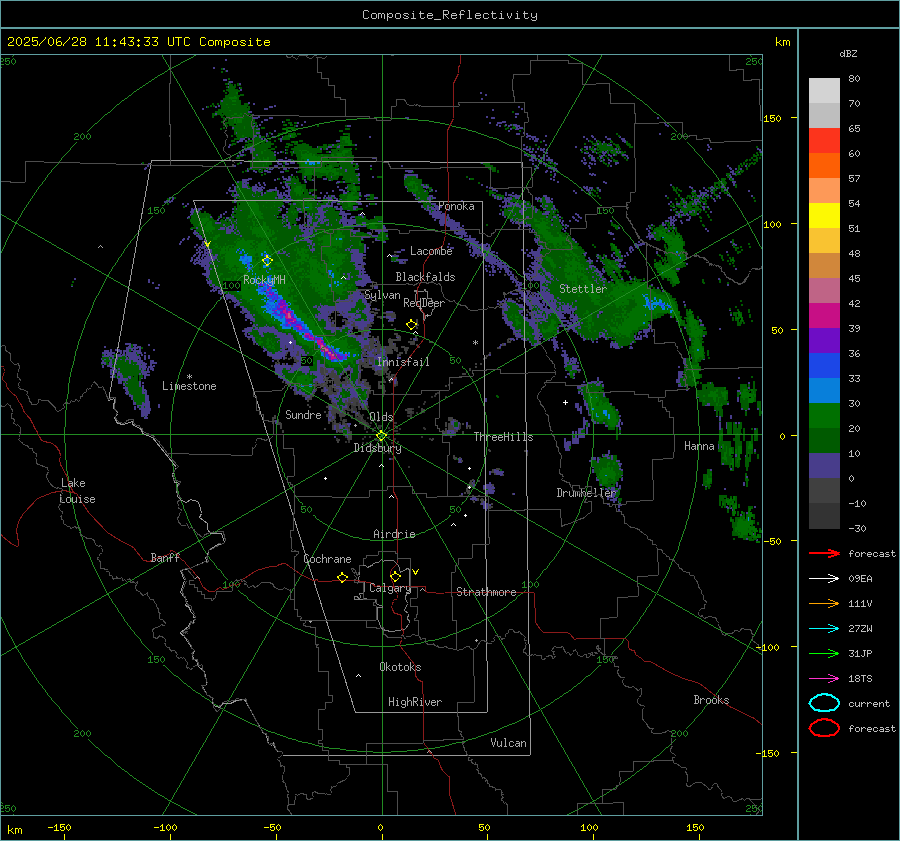Image resolution: width=900 pixels, height=841 pixels.
Task: Click the Strathmore label
Action: tap(486, 592)
